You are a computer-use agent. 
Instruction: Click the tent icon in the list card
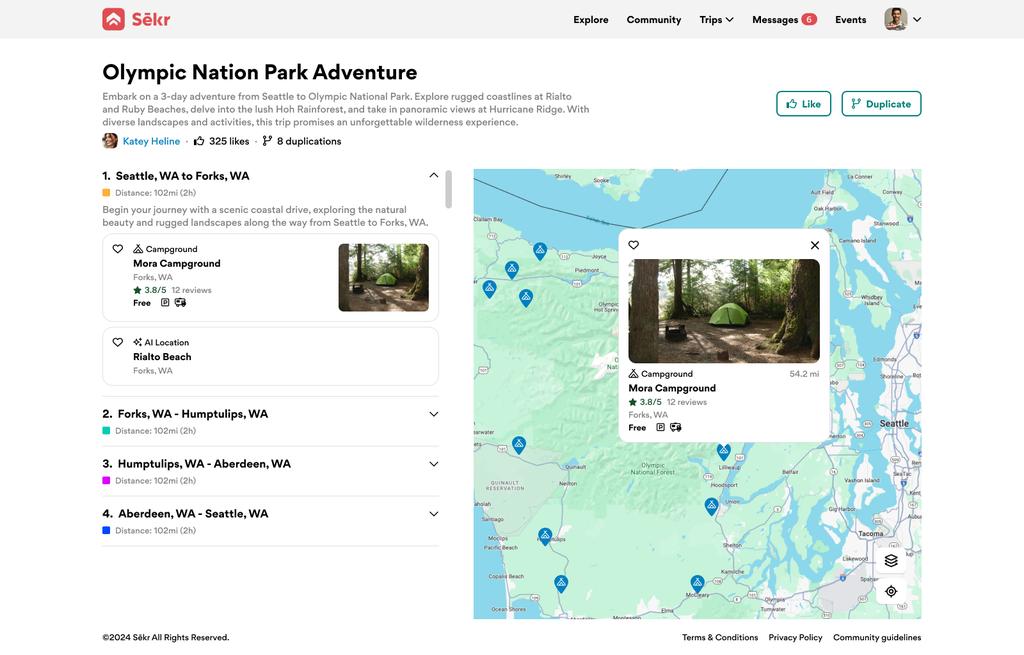coord(138,249)
